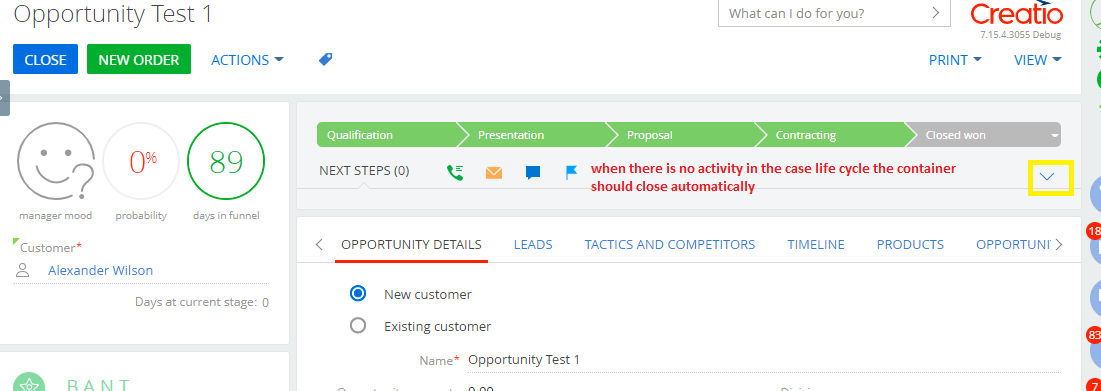This screenshot has width=1101, height=391.
Task: Open the Closed won stage dropdown
Action: tap(1055, 135)
